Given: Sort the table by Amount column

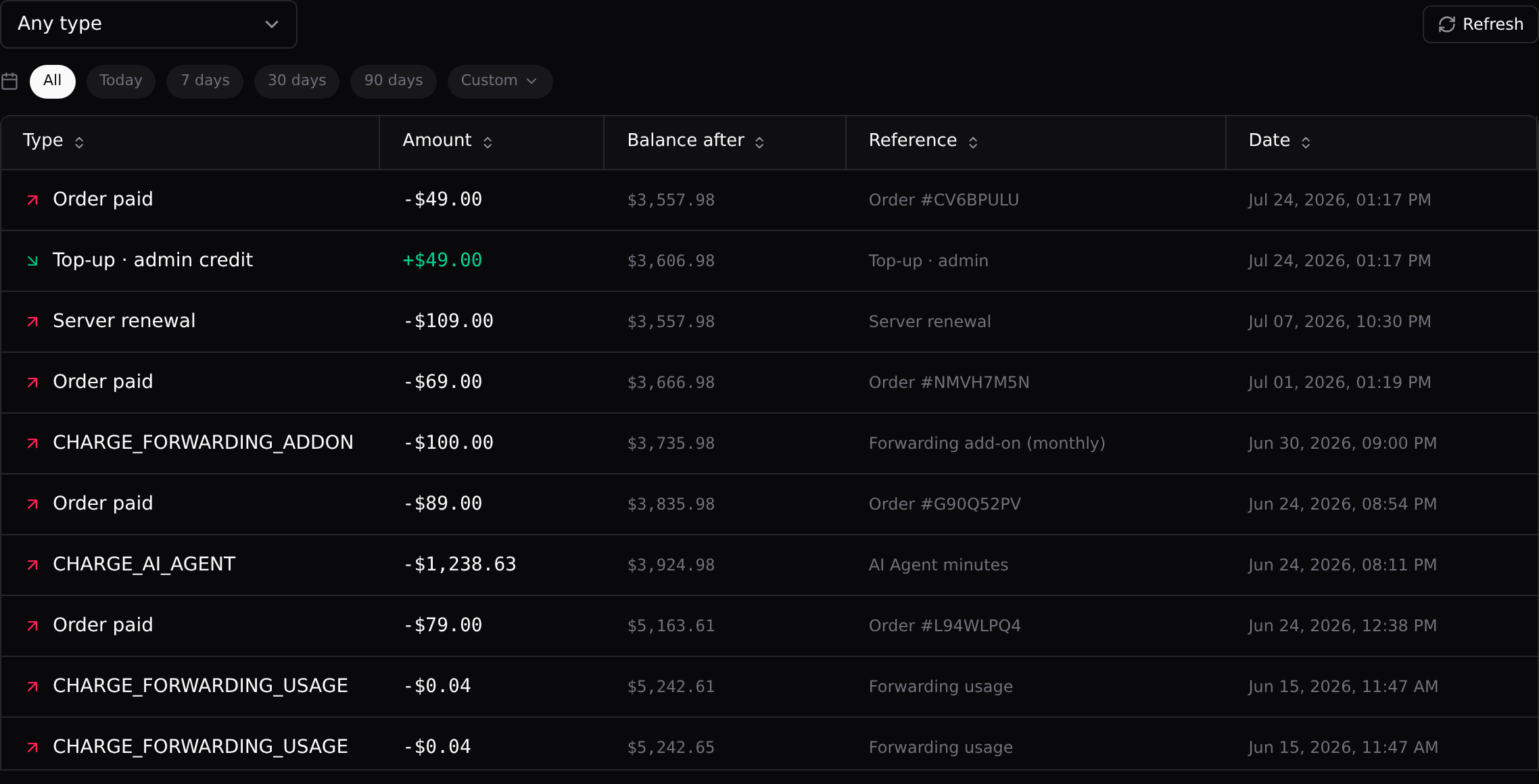Looking at the screenshot, I should 448,141.
